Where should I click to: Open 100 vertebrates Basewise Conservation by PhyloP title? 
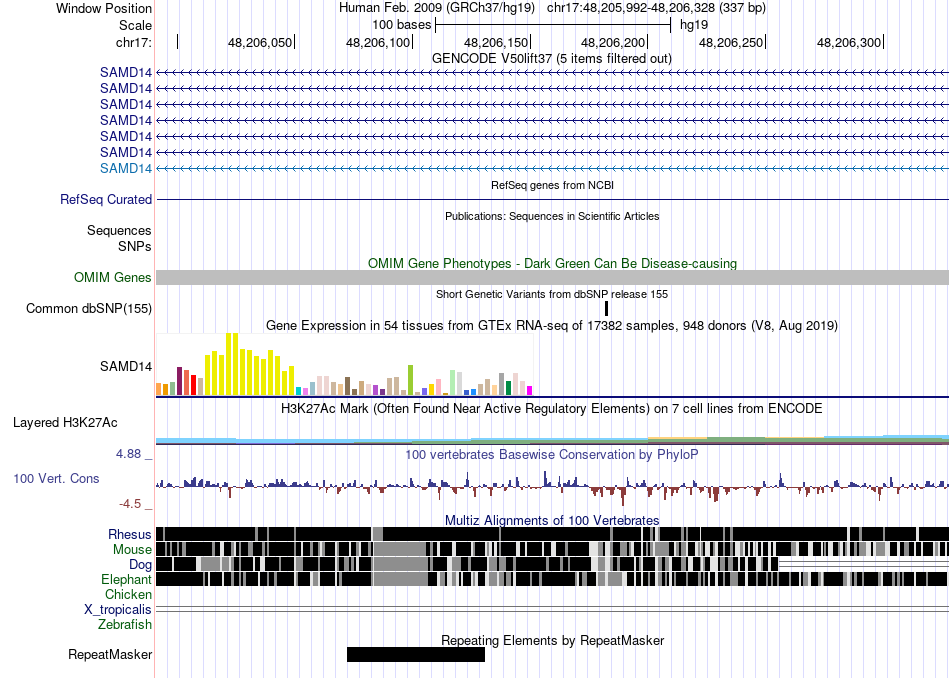pos(552,454)
